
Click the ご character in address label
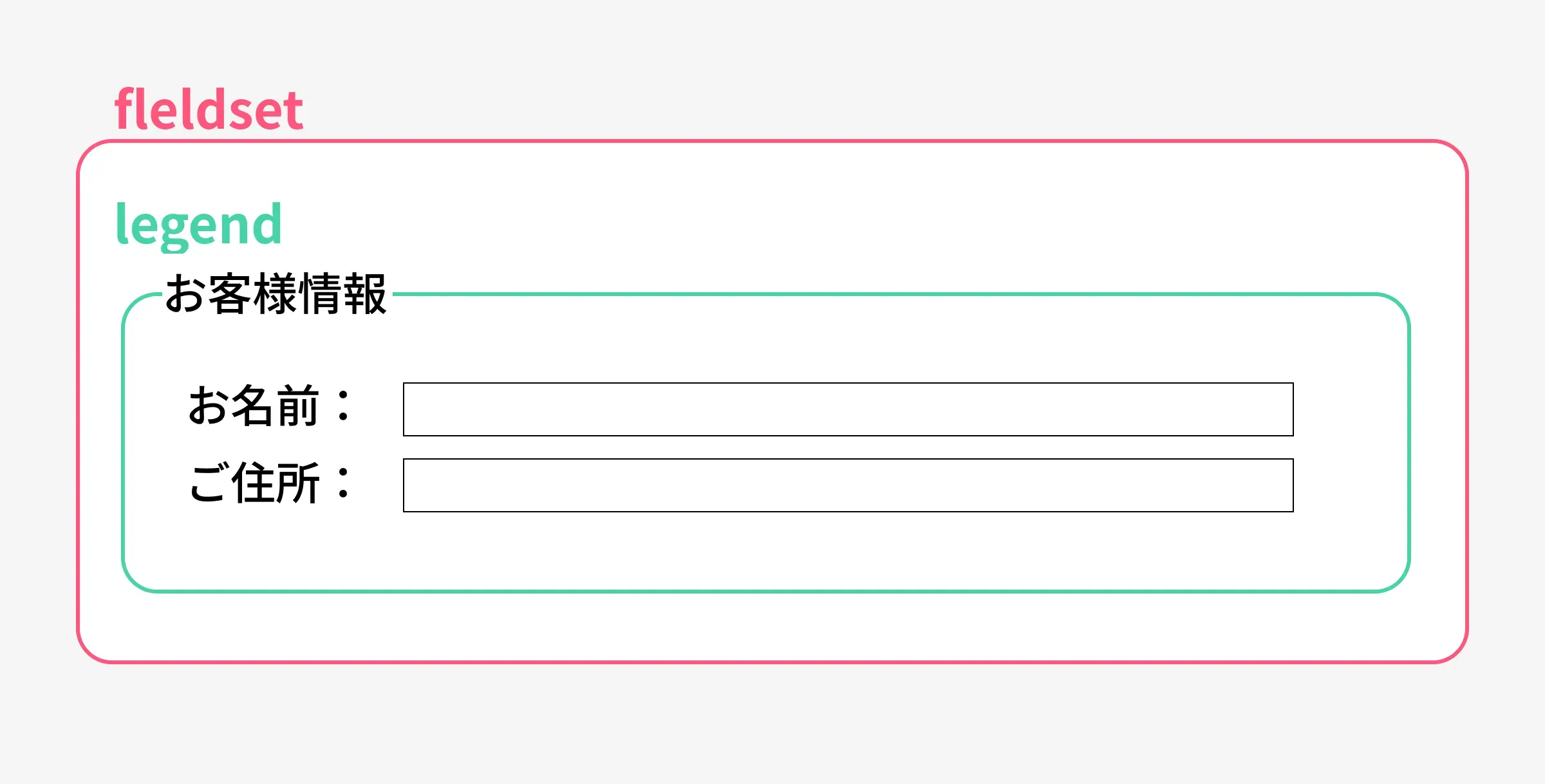pyautogui.click(x=207, y=483)
